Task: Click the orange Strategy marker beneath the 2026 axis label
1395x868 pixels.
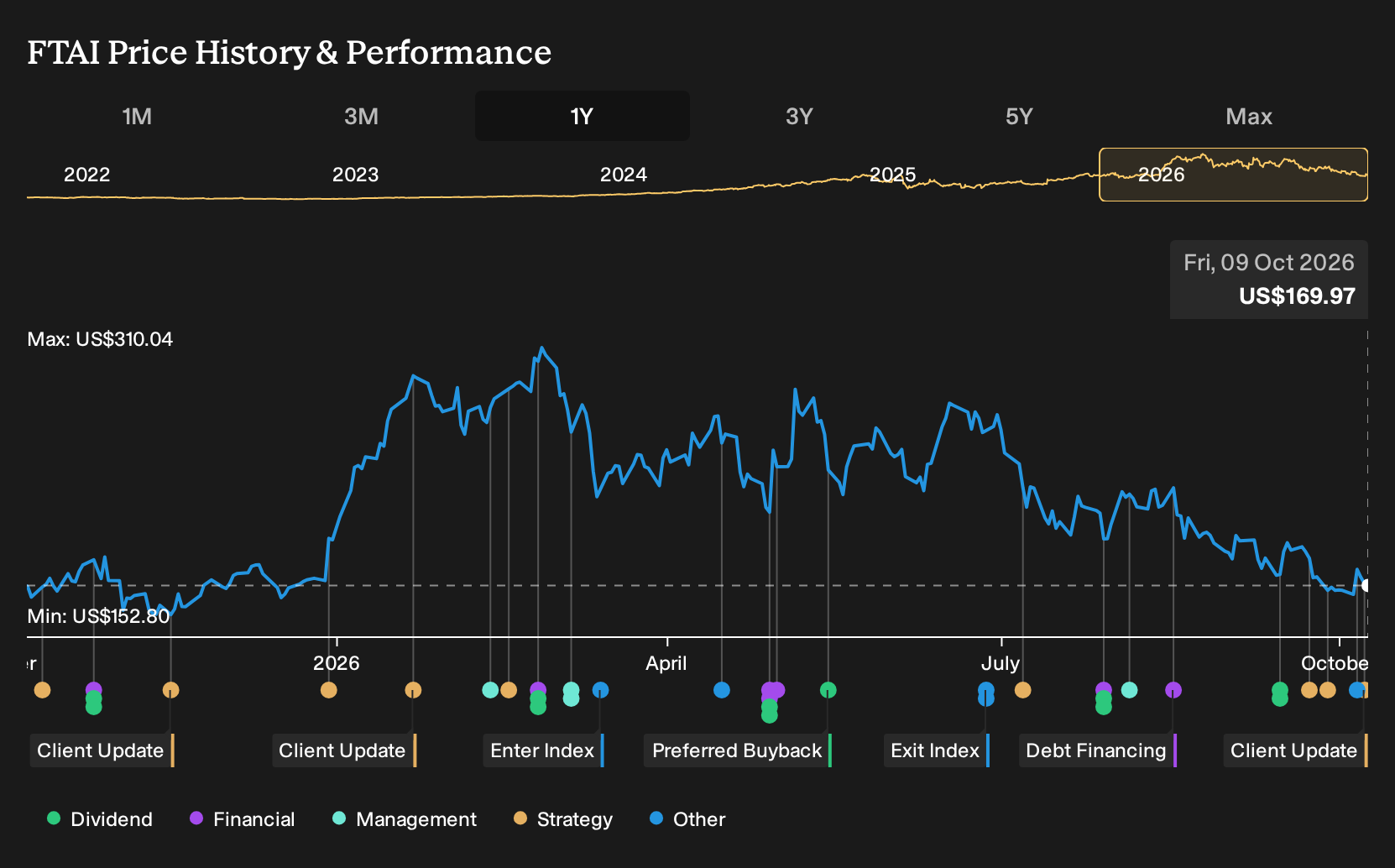Action: click(x=329, y=690)
